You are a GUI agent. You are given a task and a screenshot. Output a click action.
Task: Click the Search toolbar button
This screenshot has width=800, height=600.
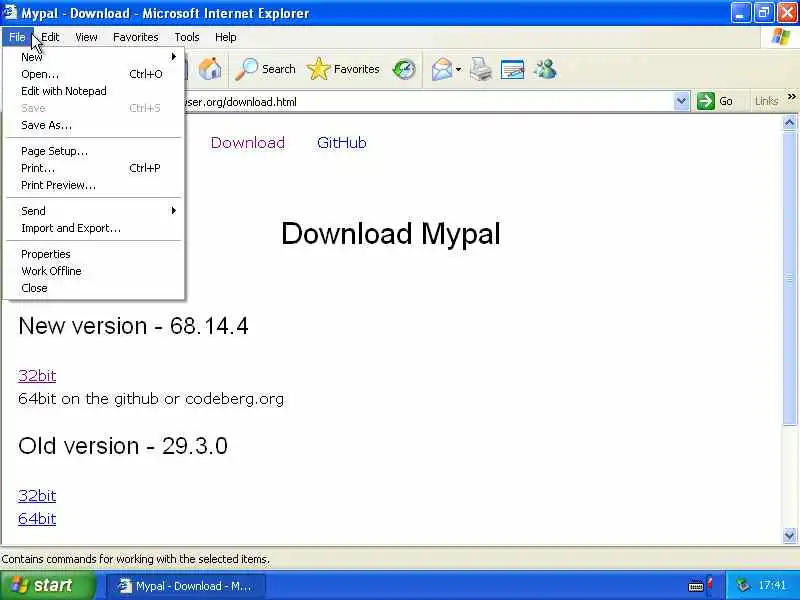[265, 69]
